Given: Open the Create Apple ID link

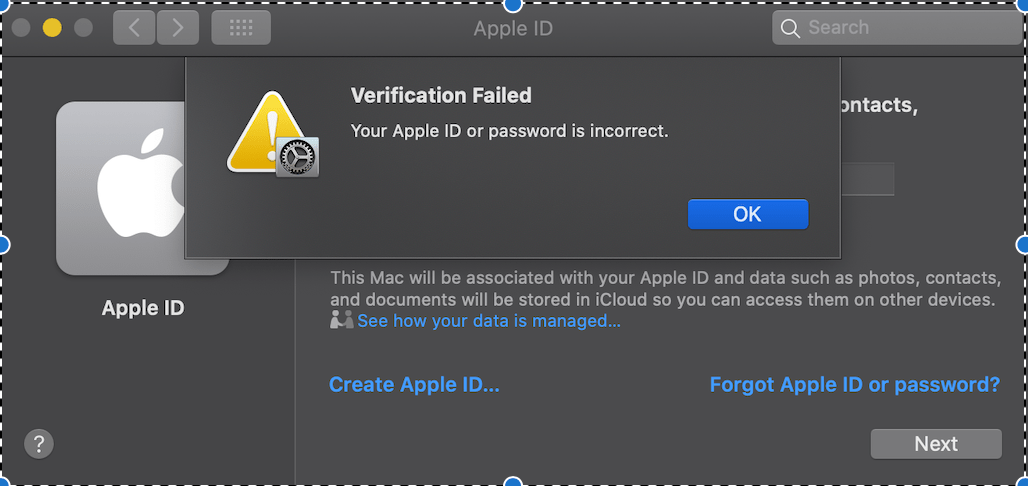Looking at the screenshot, I should [414, 385].
